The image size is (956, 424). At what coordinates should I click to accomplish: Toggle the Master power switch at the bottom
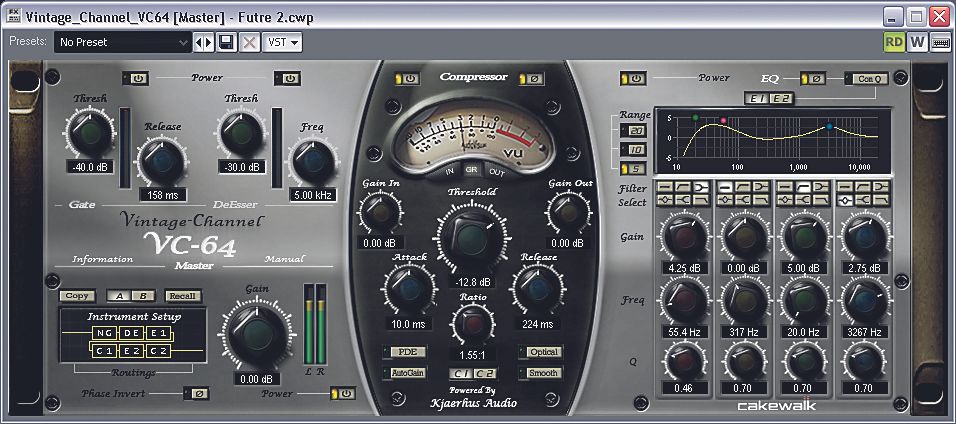[343, 394]
